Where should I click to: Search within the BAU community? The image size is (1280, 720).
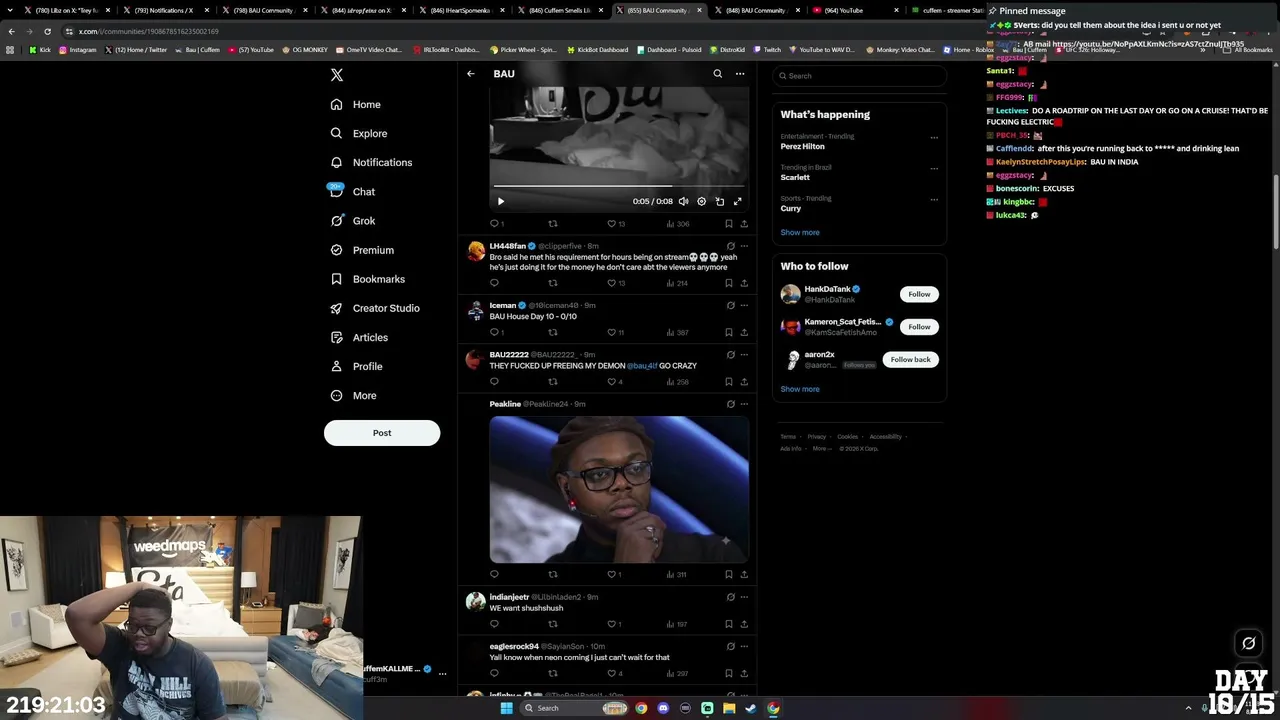point(717,74)
